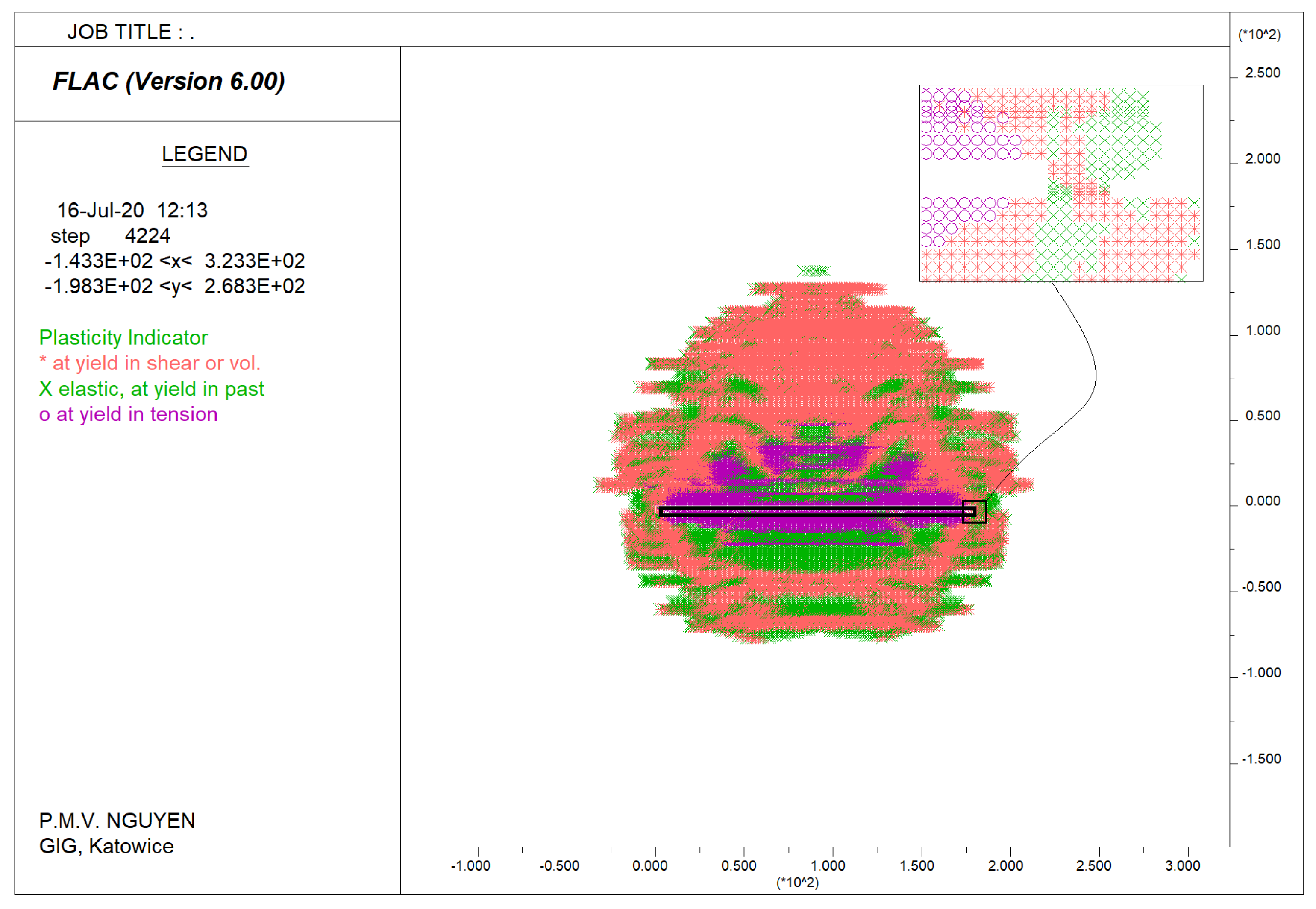Select the FLAC (Version 6.00) title
This screenshot has width=1316, height=909.
(x=169, y=82)
